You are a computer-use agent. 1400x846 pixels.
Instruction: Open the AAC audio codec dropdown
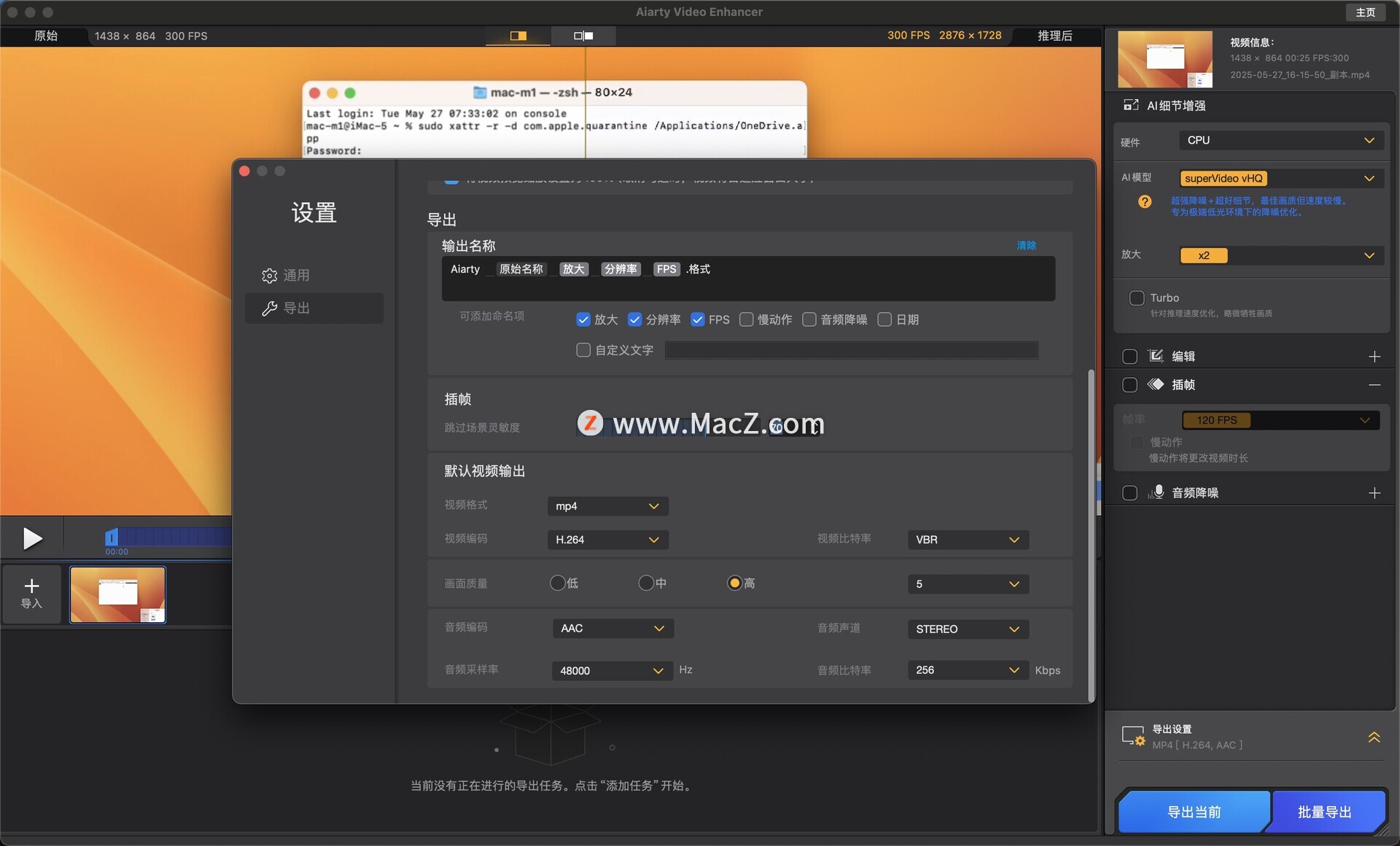click(612, 629)
